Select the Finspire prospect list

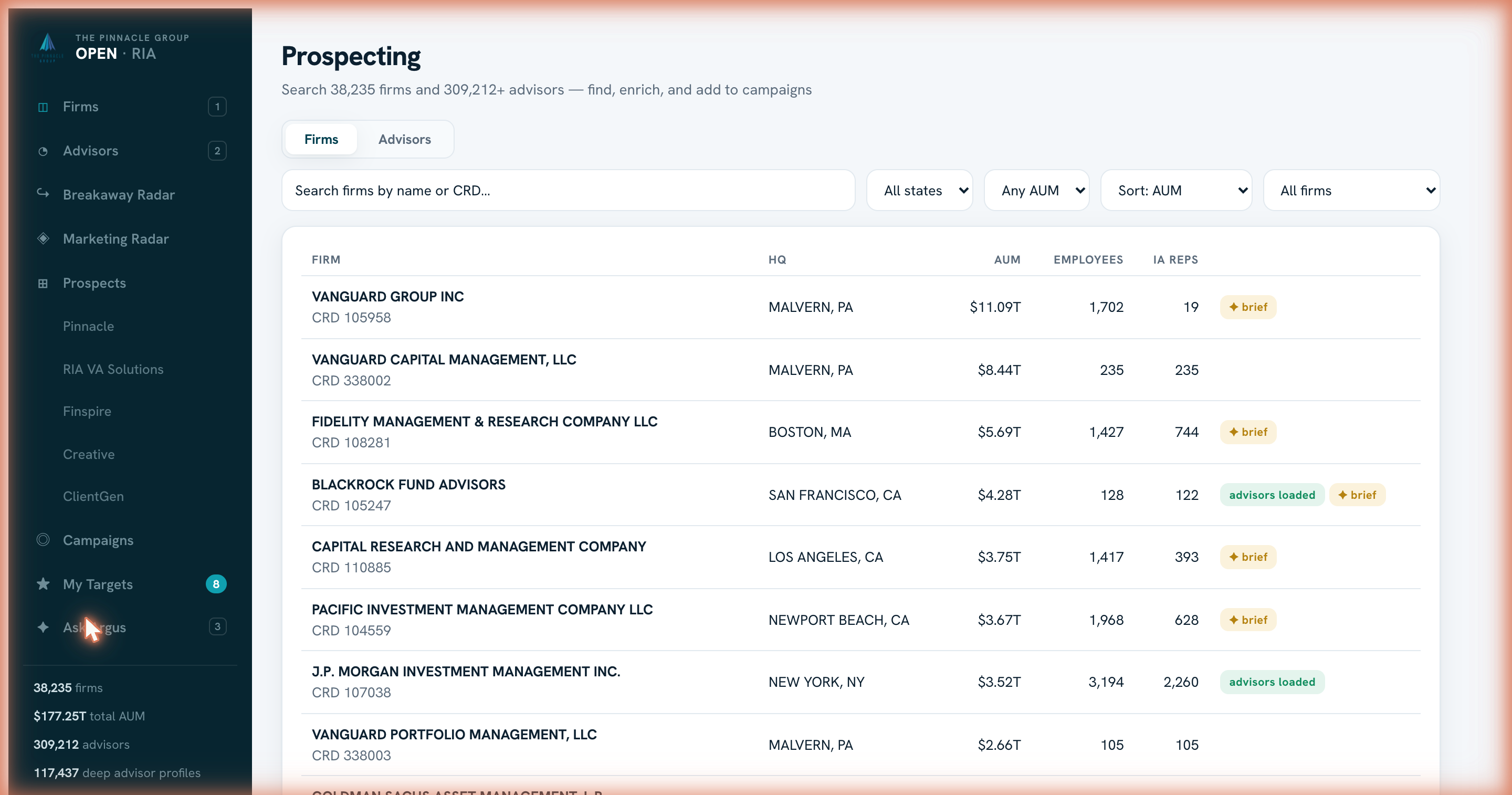[87, 411]
